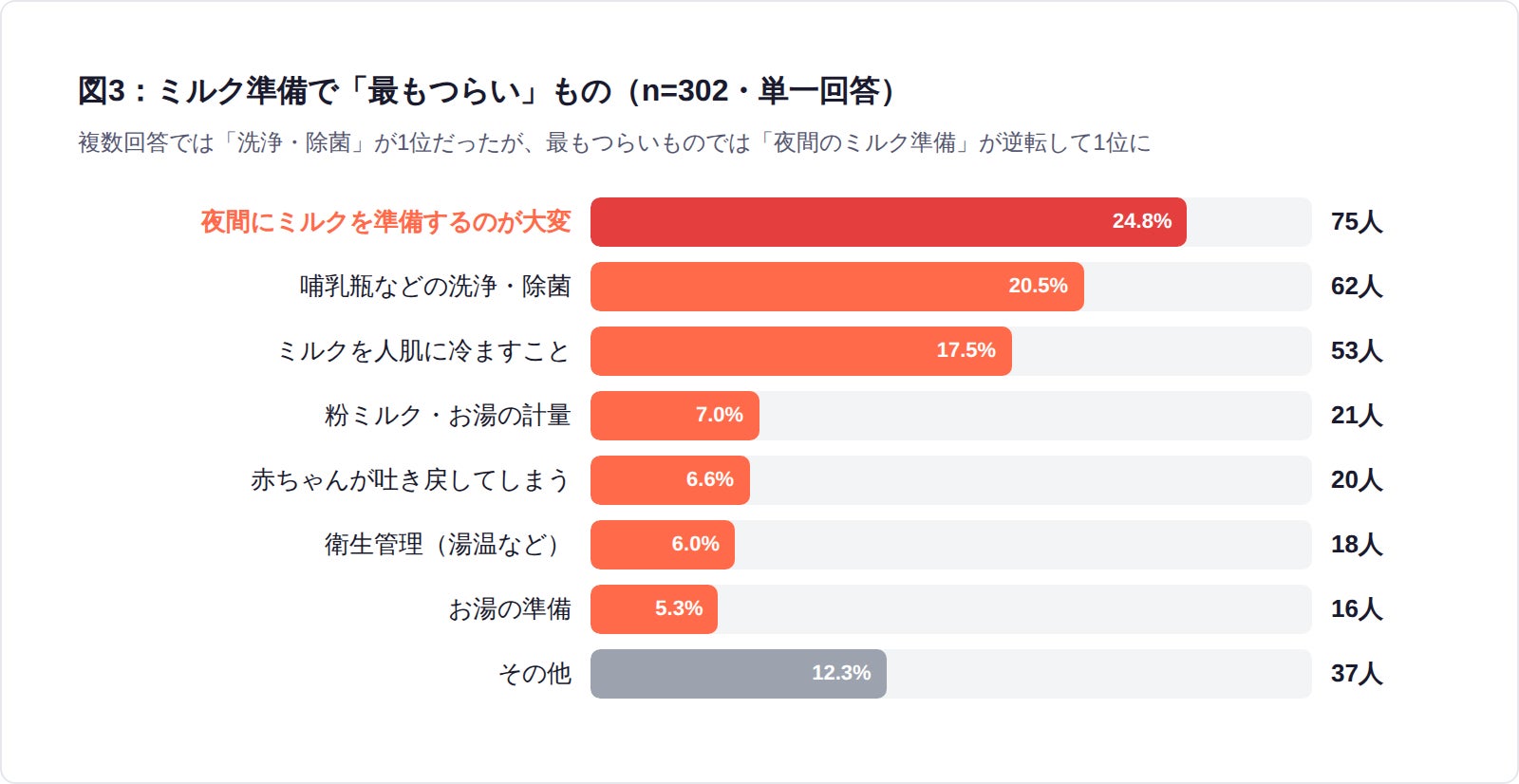Click the 赤ちゃんが吐き戻してしまう label

click(x=410, y=480)
